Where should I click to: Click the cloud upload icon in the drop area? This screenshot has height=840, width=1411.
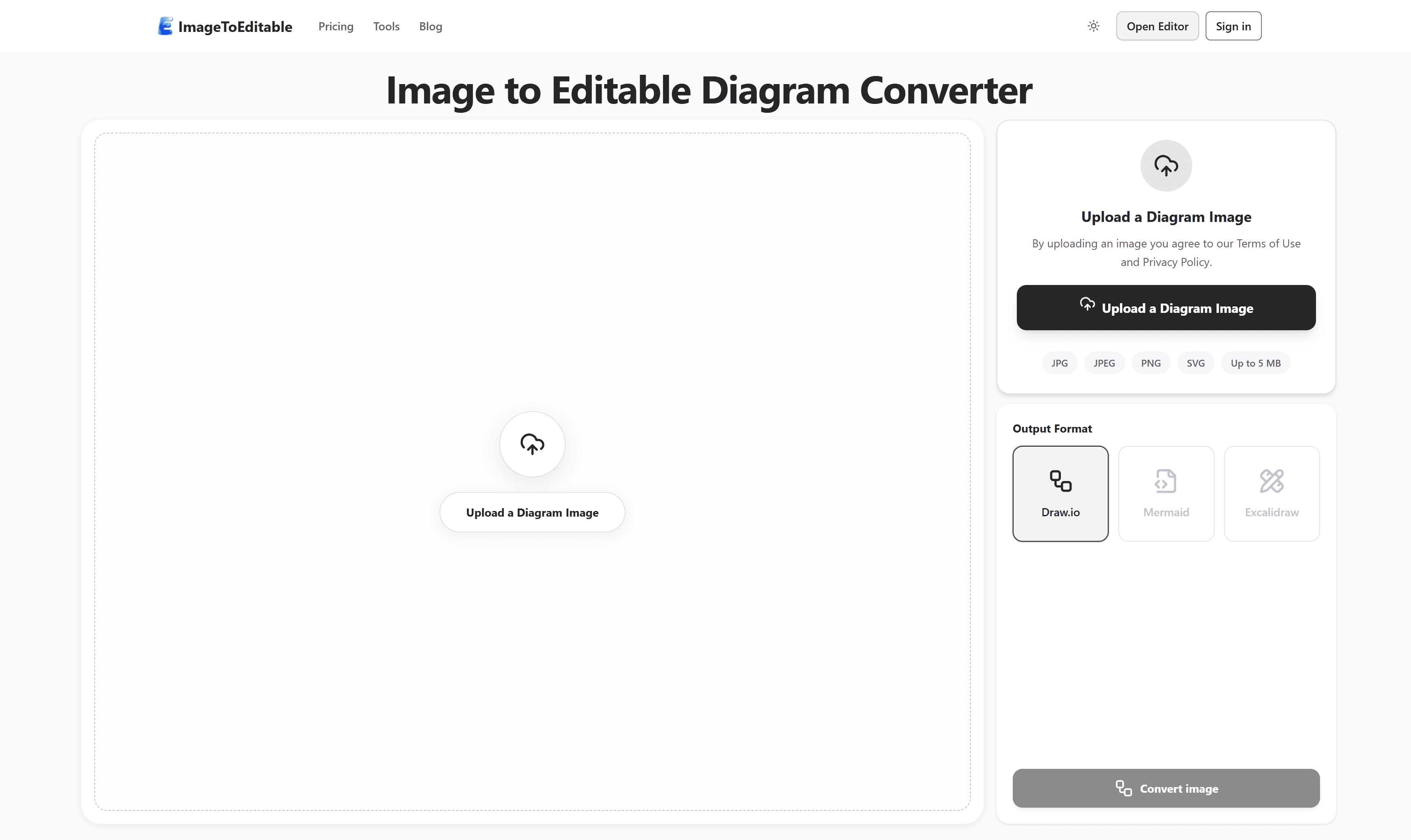click(532, 444)
